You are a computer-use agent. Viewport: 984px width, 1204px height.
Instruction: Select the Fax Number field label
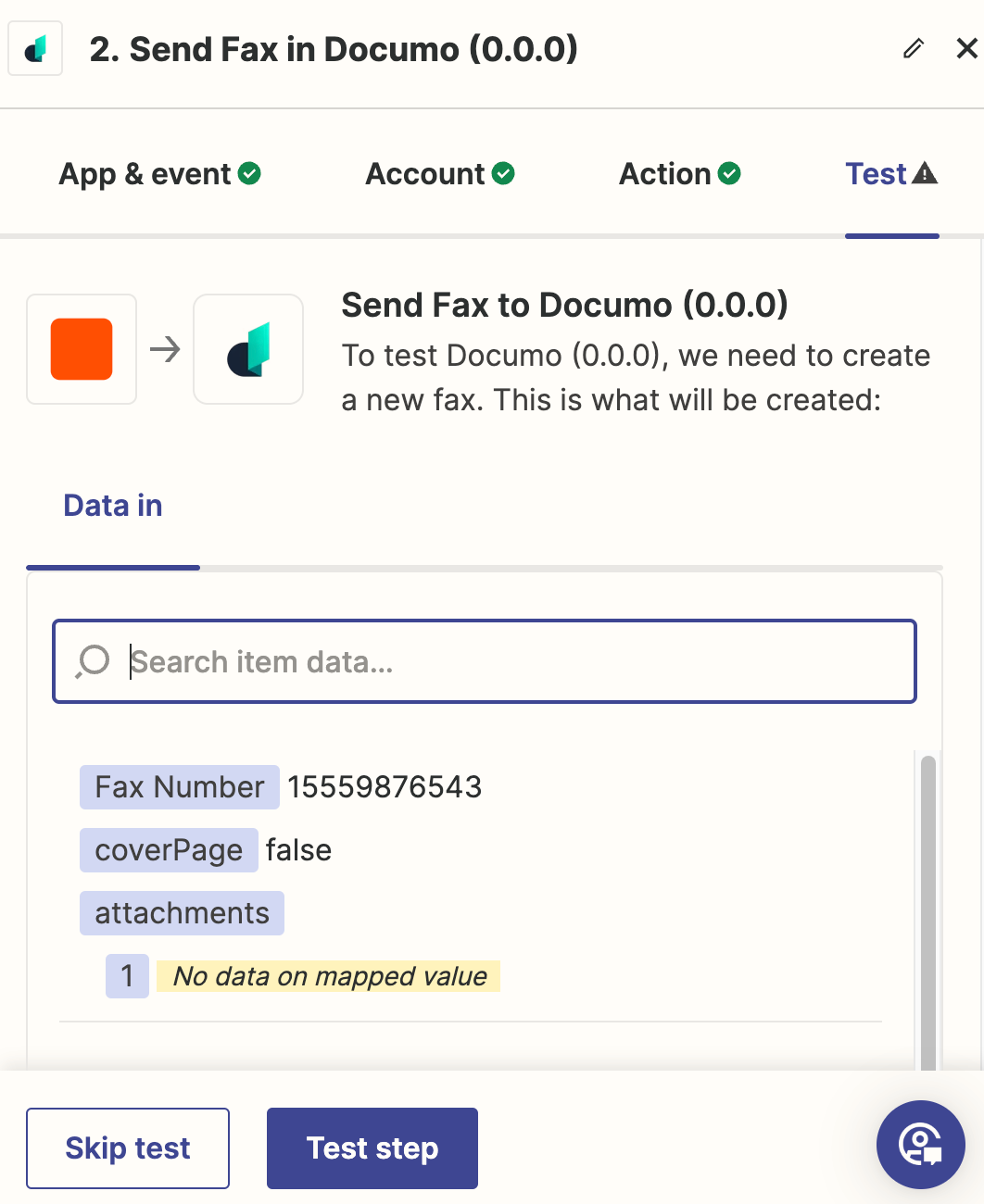(x=180, y=787)
